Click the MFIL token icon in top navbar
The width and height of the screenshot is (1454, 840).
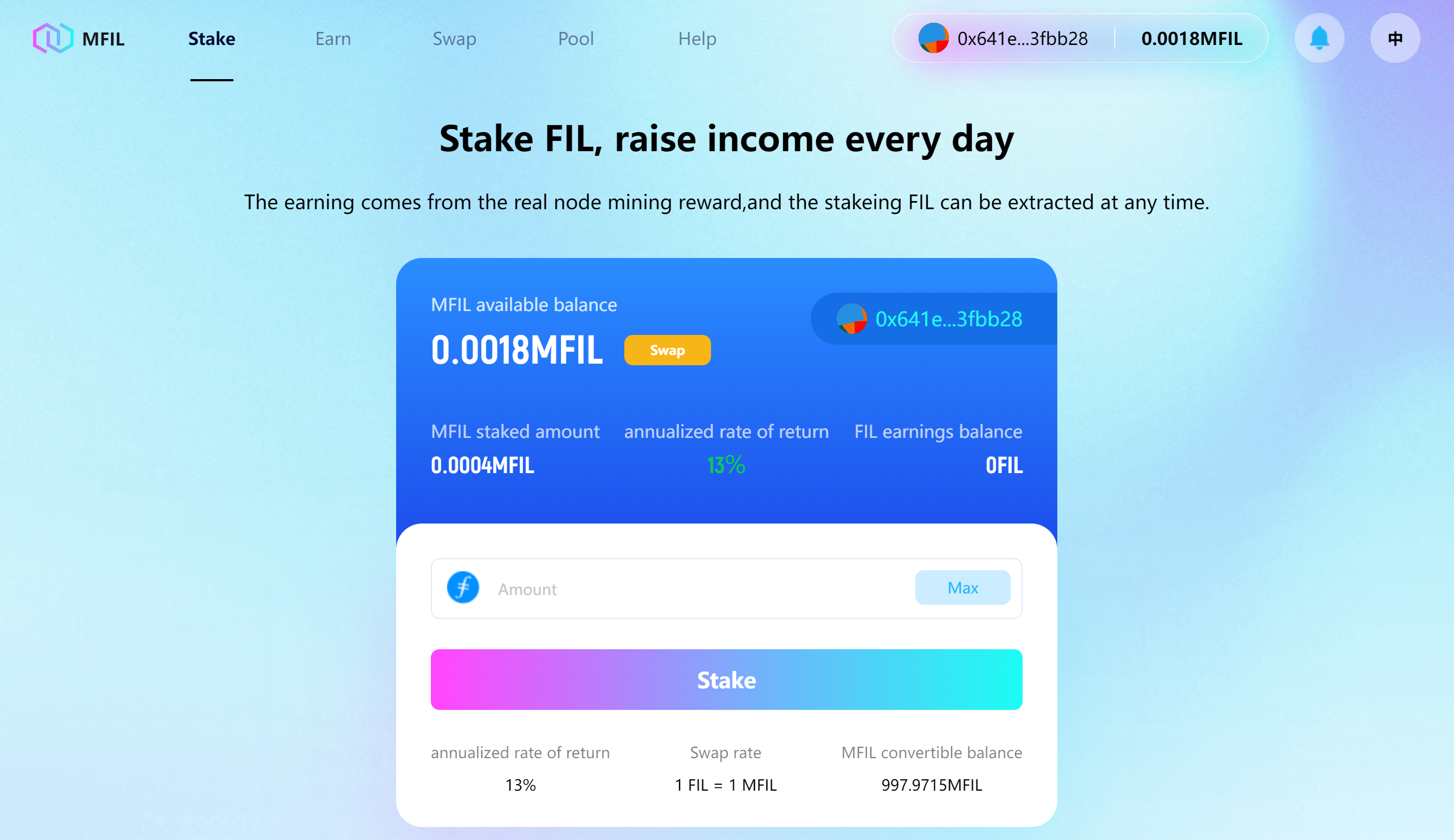(53, 38)
